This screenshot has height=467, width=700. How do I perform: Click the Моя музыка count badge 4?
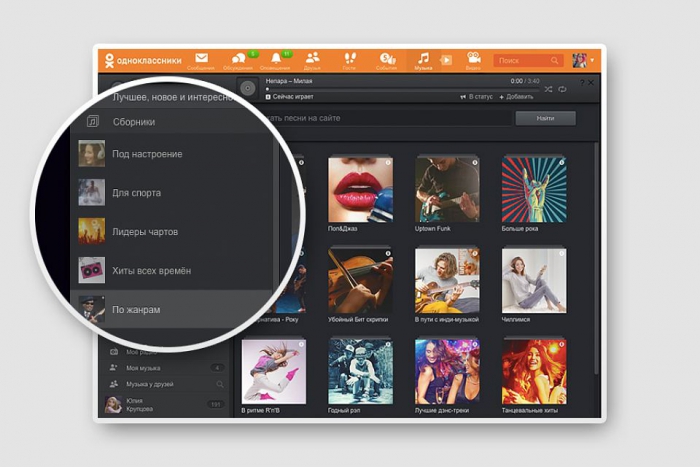pos(217,368)
